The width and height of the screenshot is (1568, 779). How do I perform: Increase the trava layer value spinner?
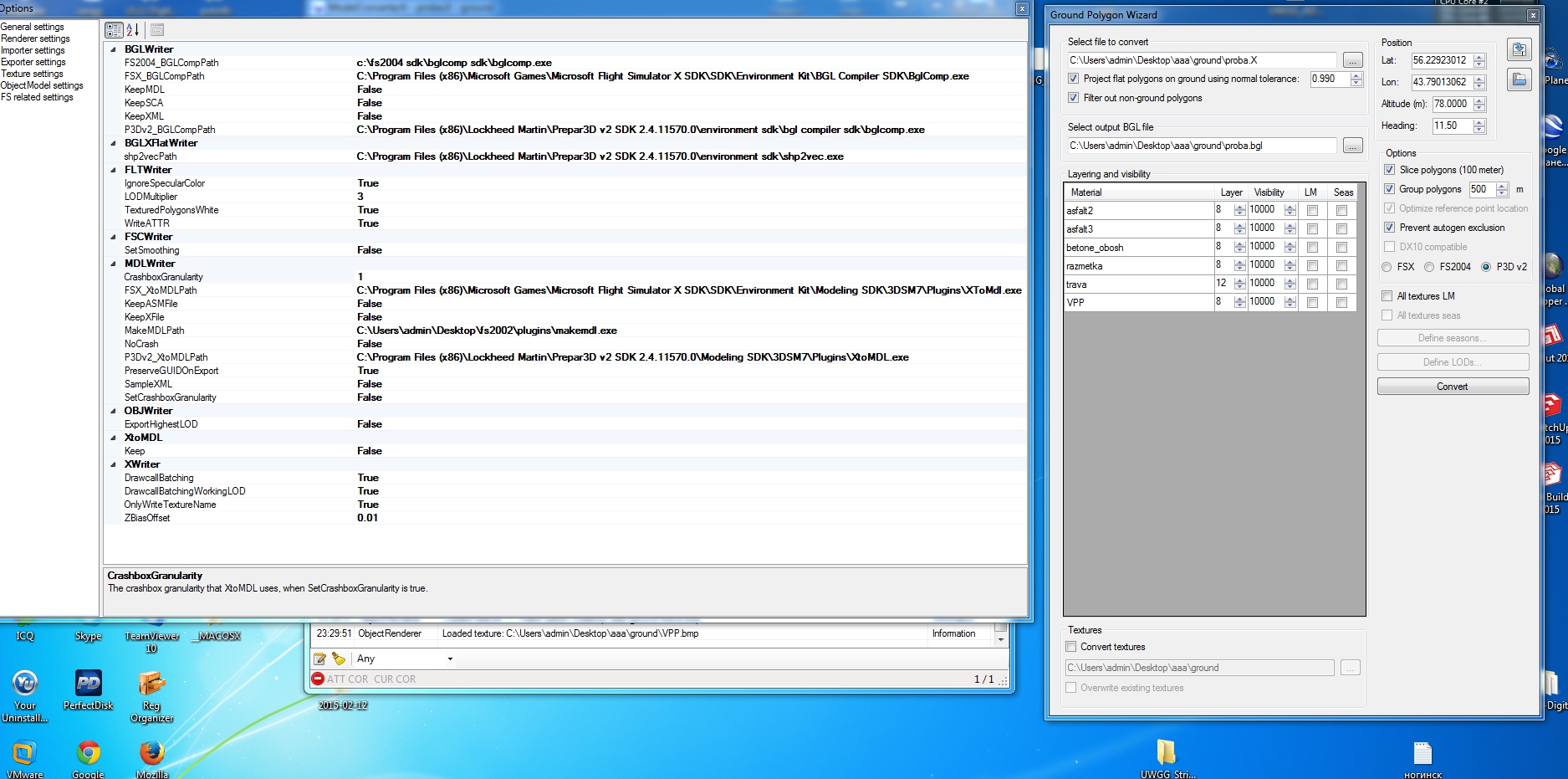click(x=1239, y=280)
